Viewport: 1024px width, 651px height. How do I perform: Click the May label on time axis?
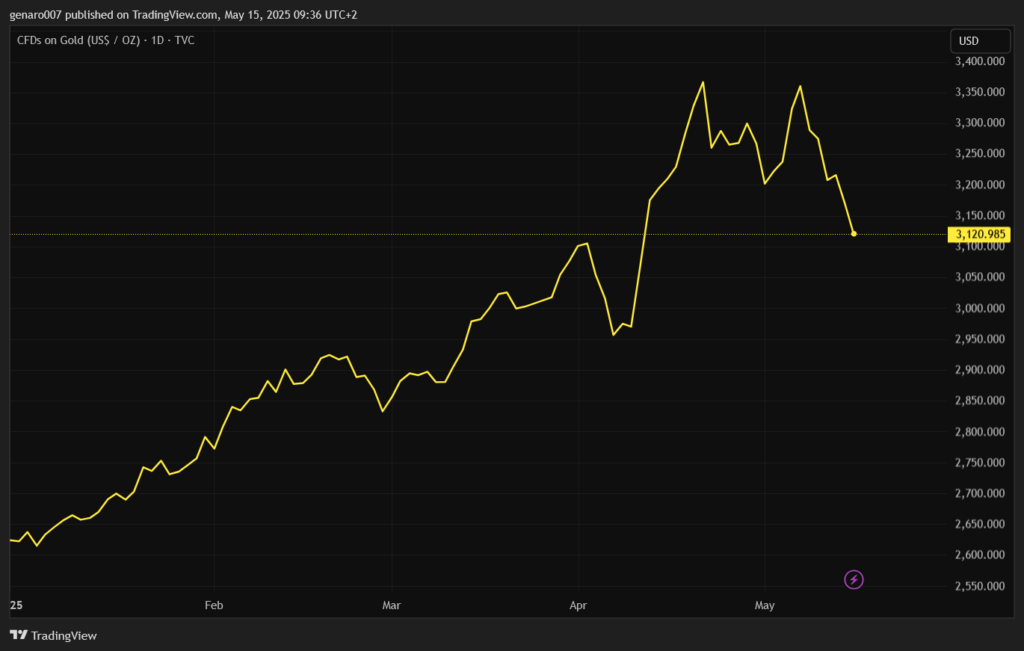764,605
